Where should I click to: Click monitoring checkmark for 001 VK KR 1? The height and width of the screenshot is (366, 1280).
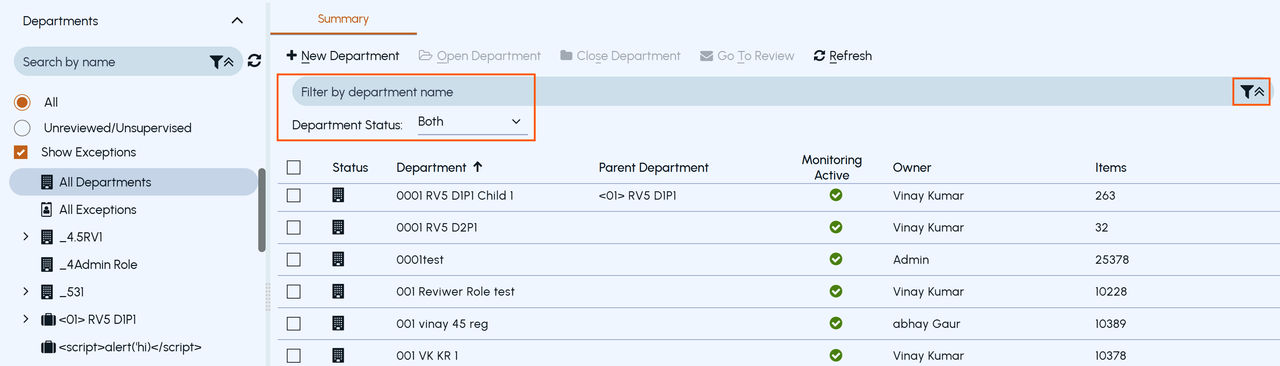[x=836, y=355]
